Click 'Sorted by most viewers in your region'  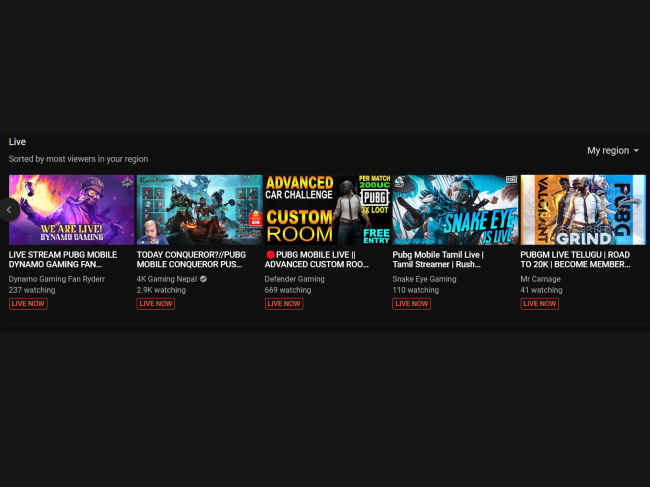pos(78,159)
